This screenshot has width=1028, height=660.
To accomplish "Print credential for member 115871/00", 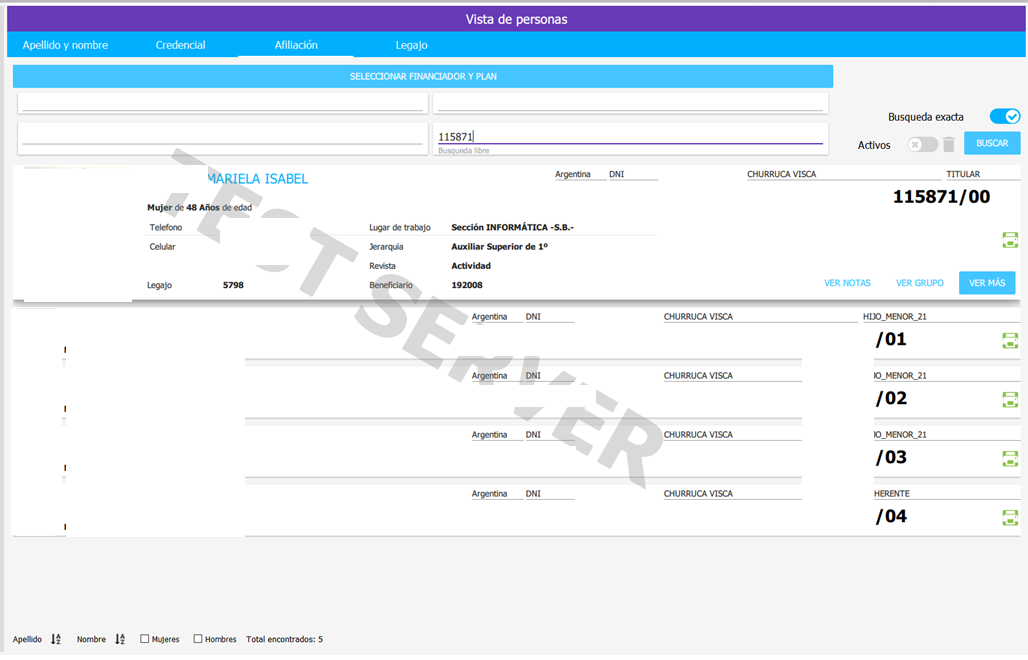I will [x=1010, y=241].
